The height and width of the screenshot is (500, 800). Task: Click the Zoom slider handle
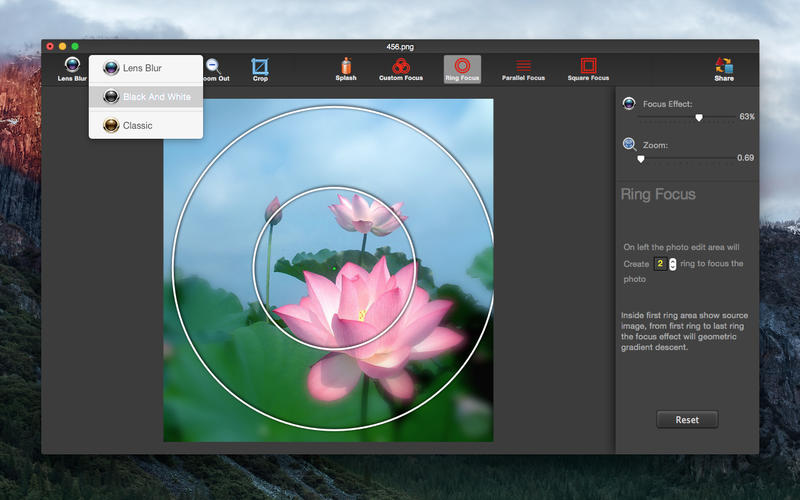pyautogui.click(x=641, y=159)
